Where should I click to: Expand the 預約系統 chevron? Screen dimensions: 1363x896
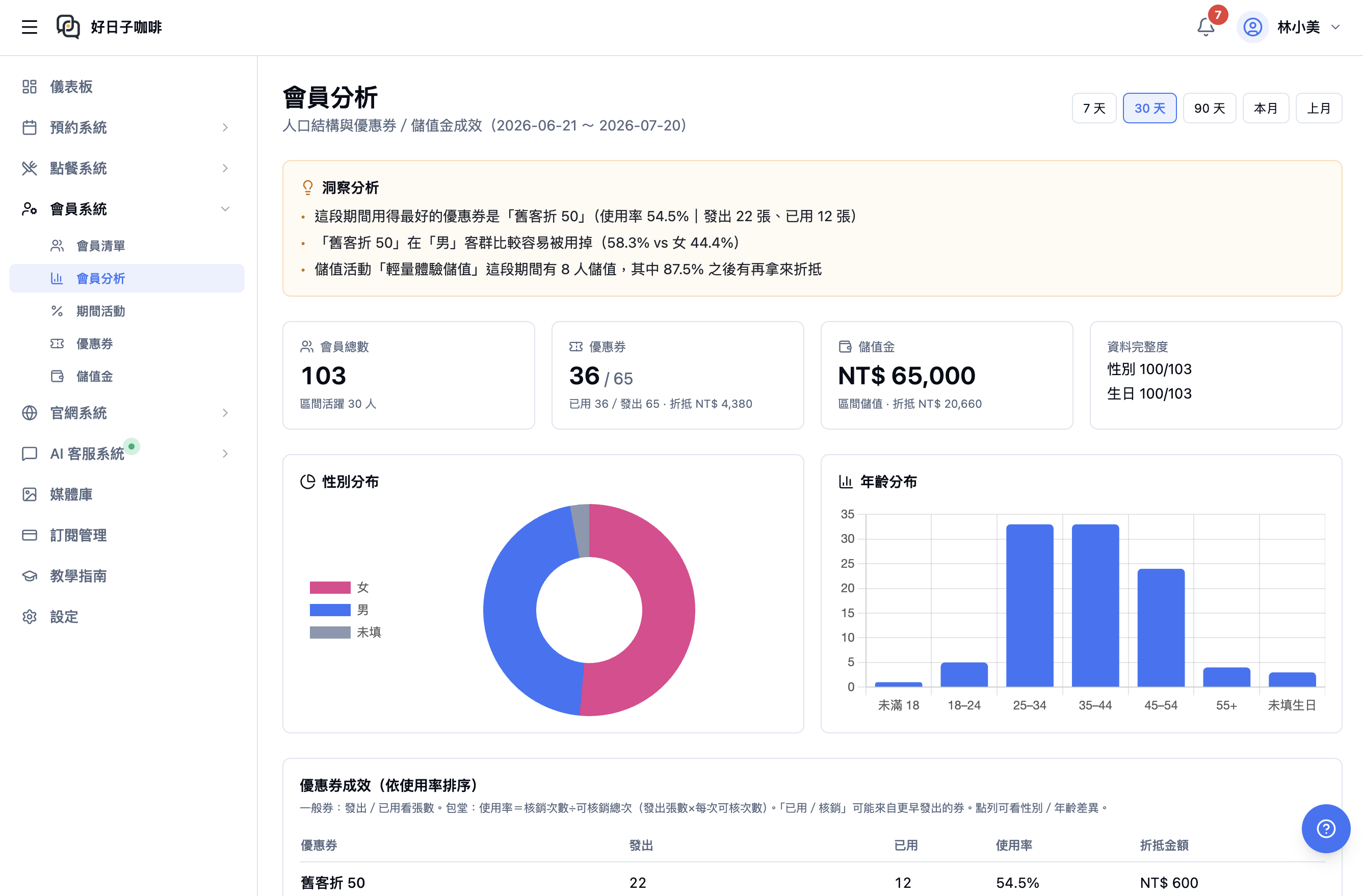225,127
